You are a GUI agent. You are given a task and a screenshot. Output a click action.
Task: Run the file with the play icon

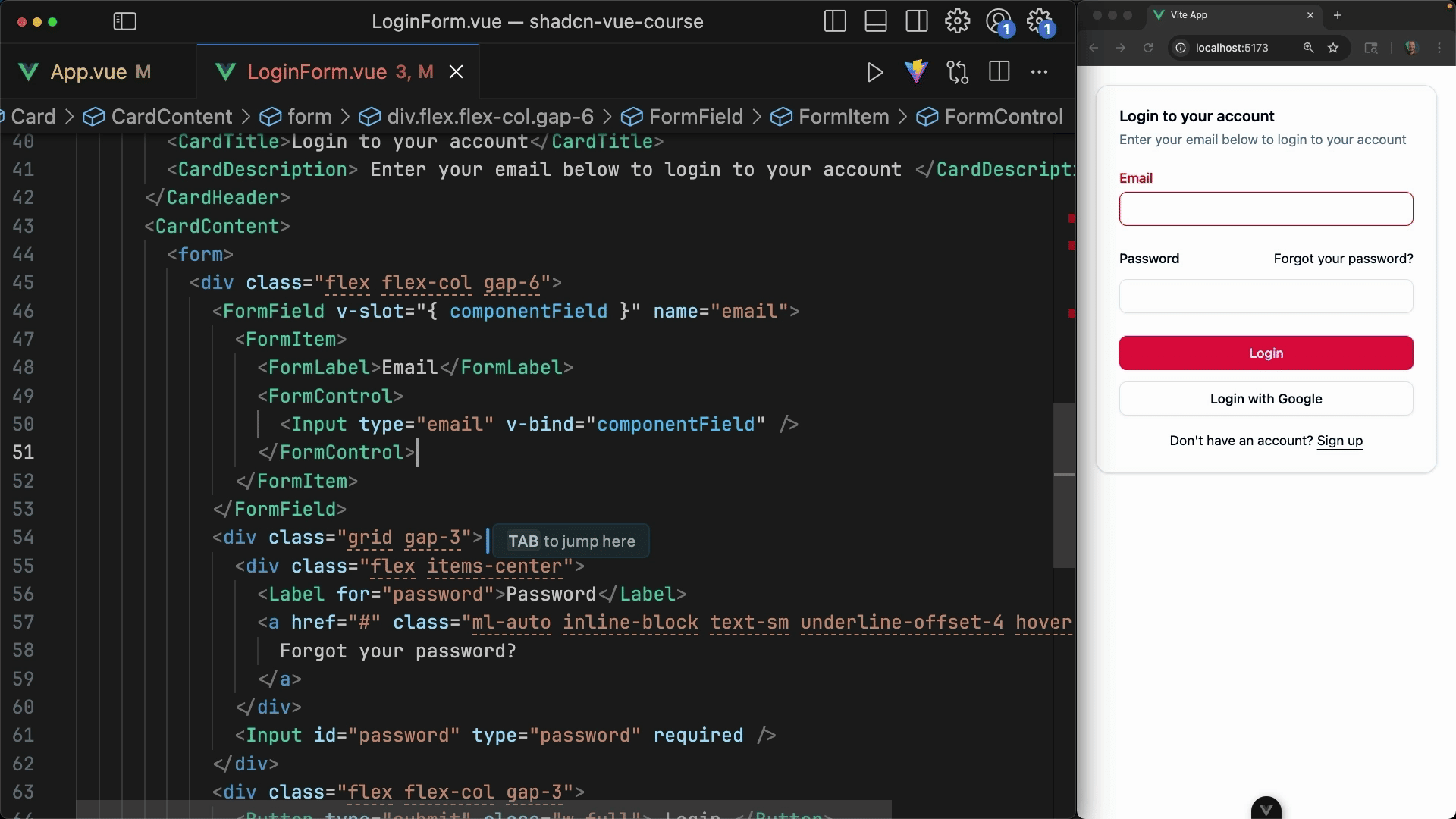point(875,72)
